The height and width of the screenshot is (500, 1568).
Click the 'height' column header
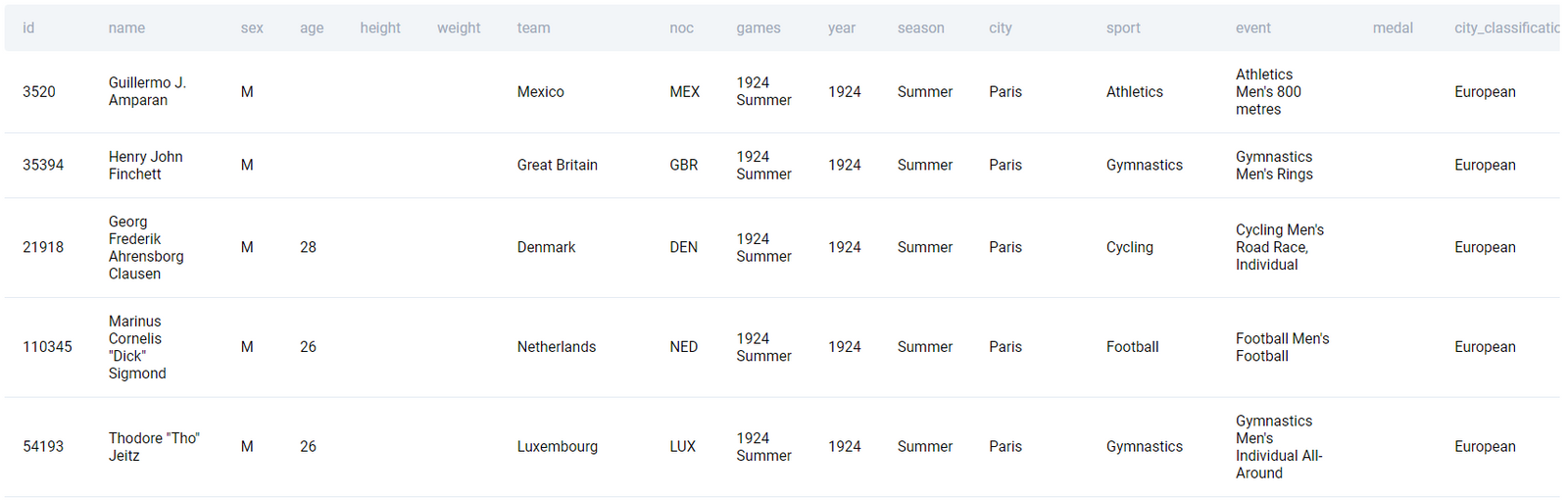pyautogui.click(x=379, y=27)
